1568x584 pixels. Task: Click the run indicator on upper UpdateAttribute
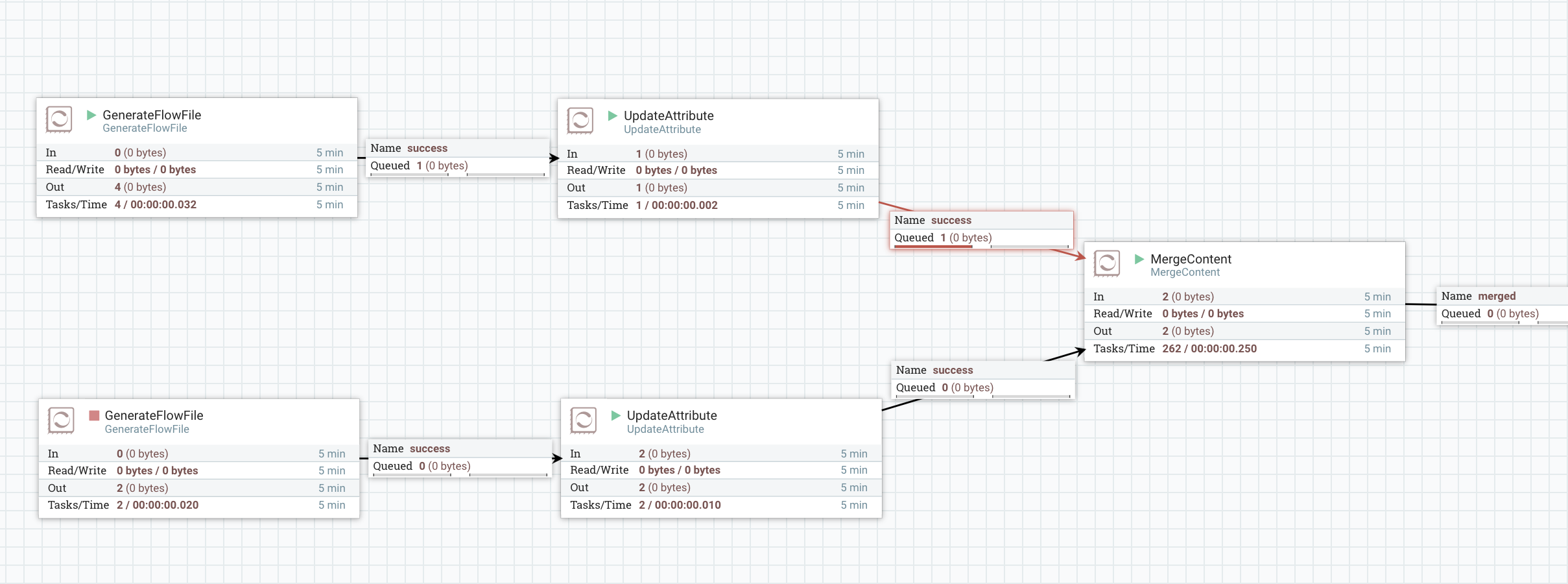[612, 116]
